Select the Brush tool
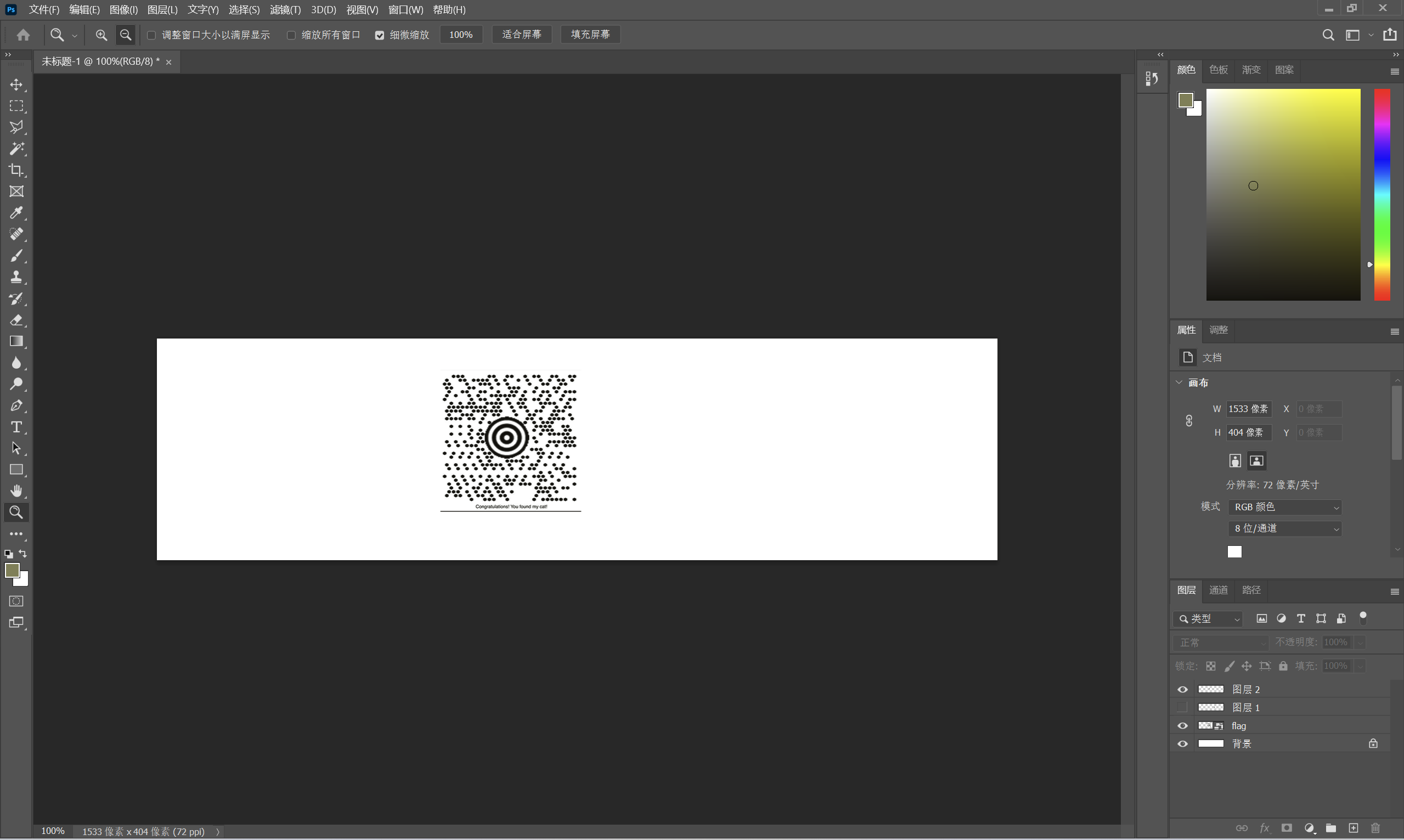 [x=16, y=256]
